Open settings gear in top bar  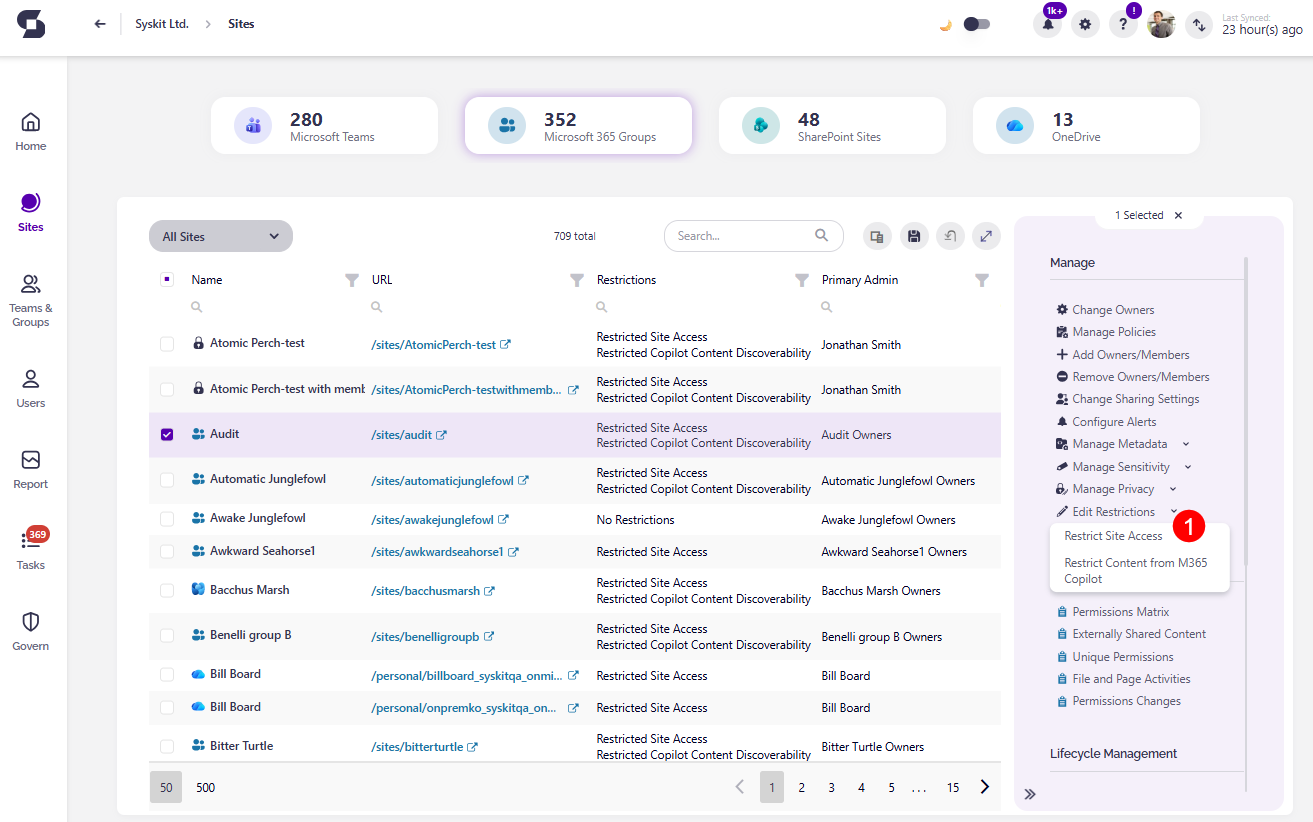[x=1085, y=25]
